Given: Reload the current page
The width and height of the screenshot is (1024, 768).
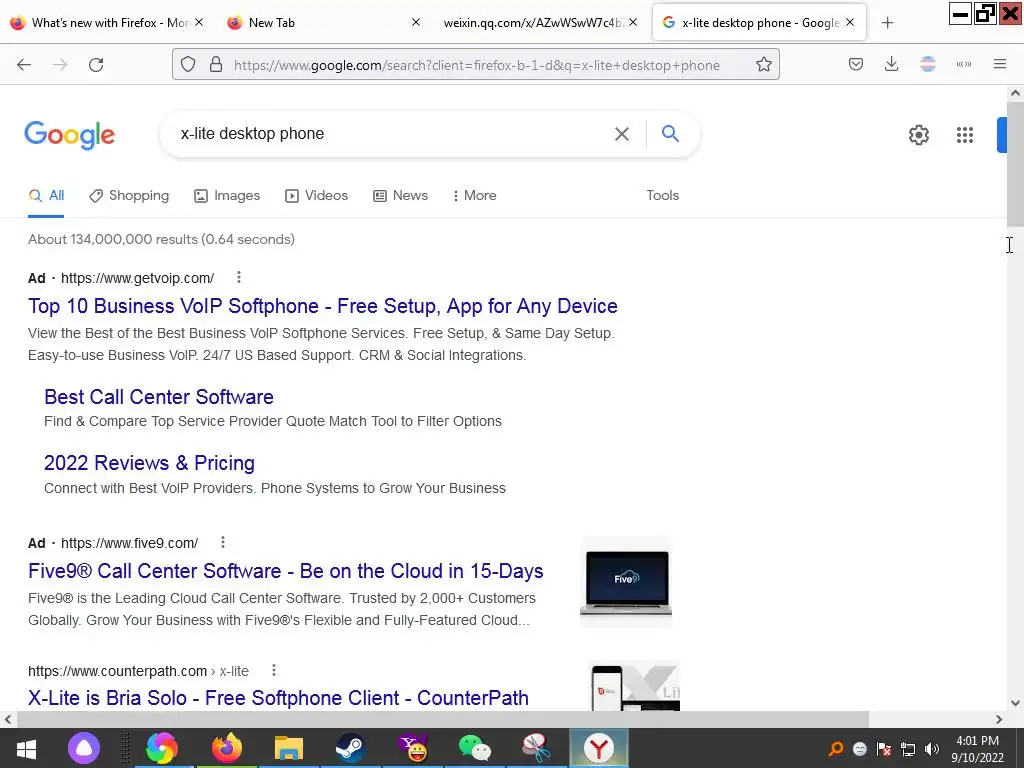Looking at the screenshot, I should (96, 65).
